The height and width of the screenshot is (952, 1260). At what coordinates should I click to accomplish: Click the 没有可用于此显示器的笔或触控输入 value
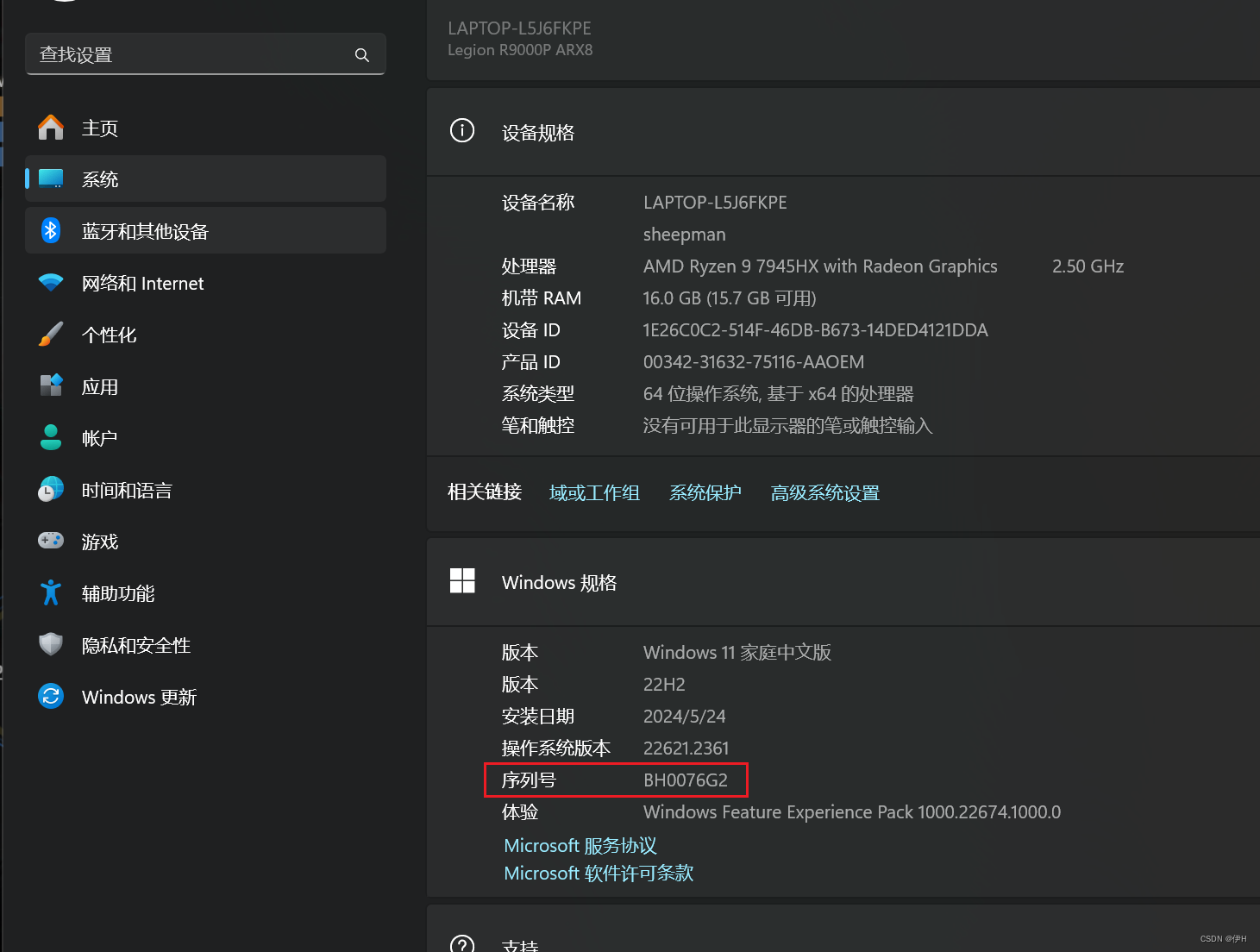tap(788, 426)
